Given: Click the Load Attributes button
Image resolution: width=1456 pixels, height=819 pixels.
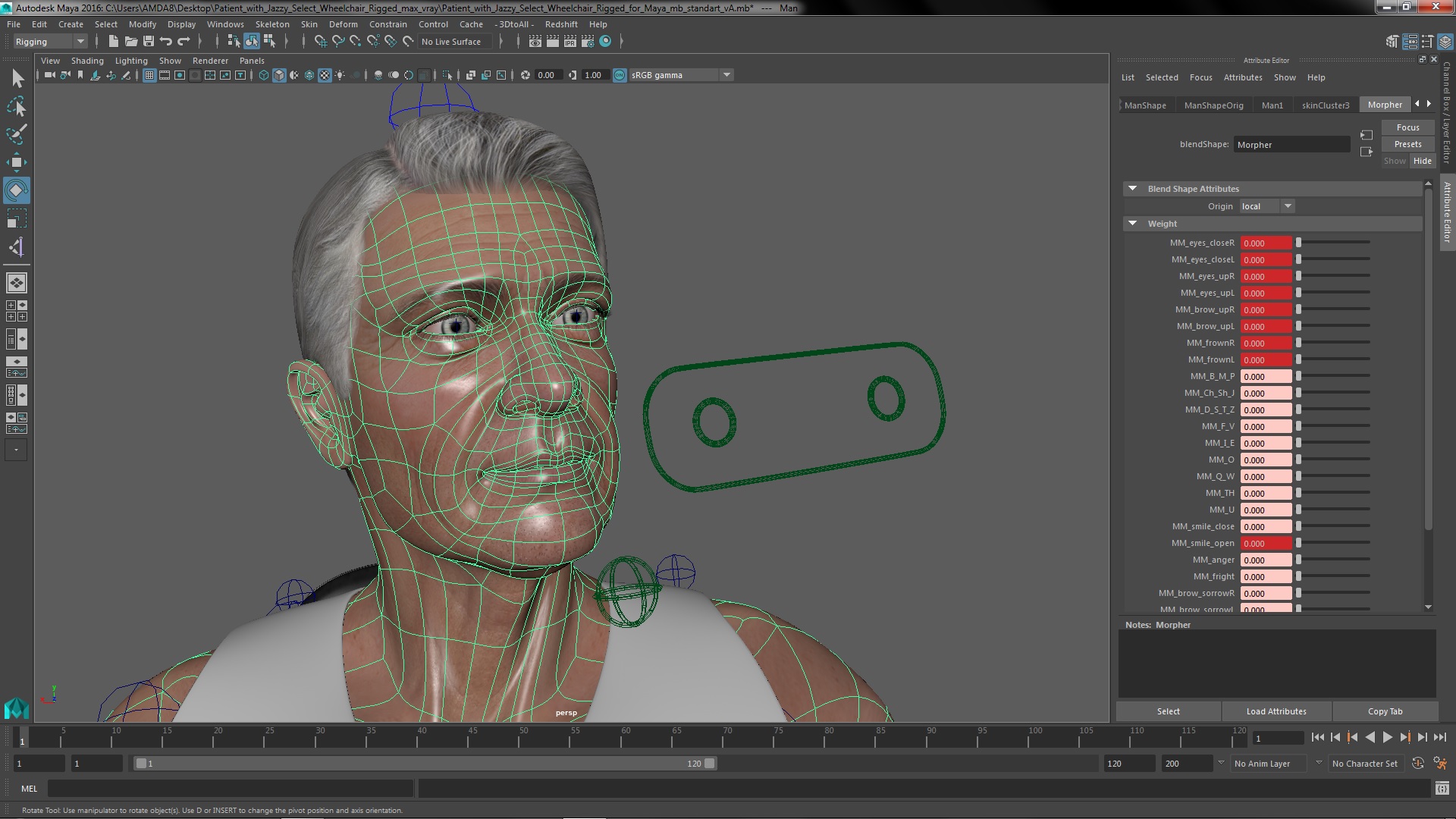Looking at the screenshot, I should [1276, 711].
